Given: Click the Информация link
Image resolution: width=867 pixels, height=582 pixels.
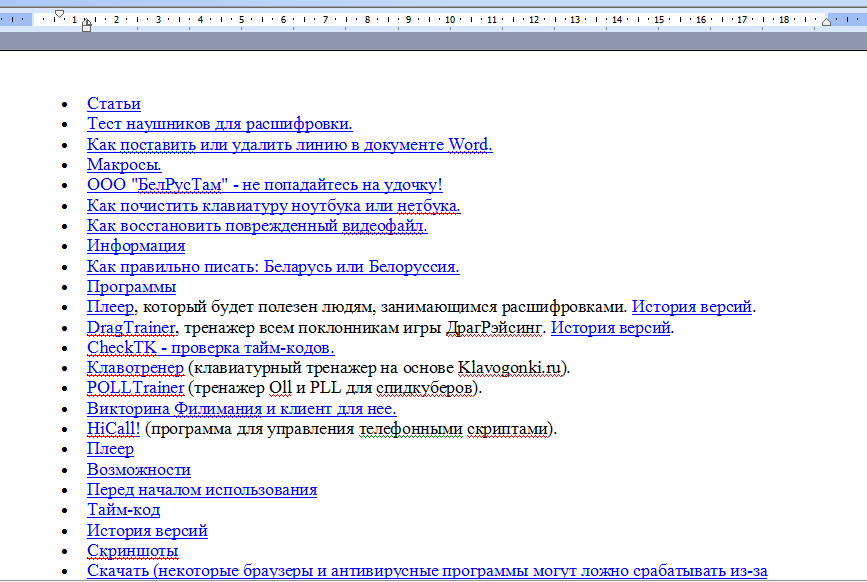Looking at the screenshot, I should coord(135,246).
